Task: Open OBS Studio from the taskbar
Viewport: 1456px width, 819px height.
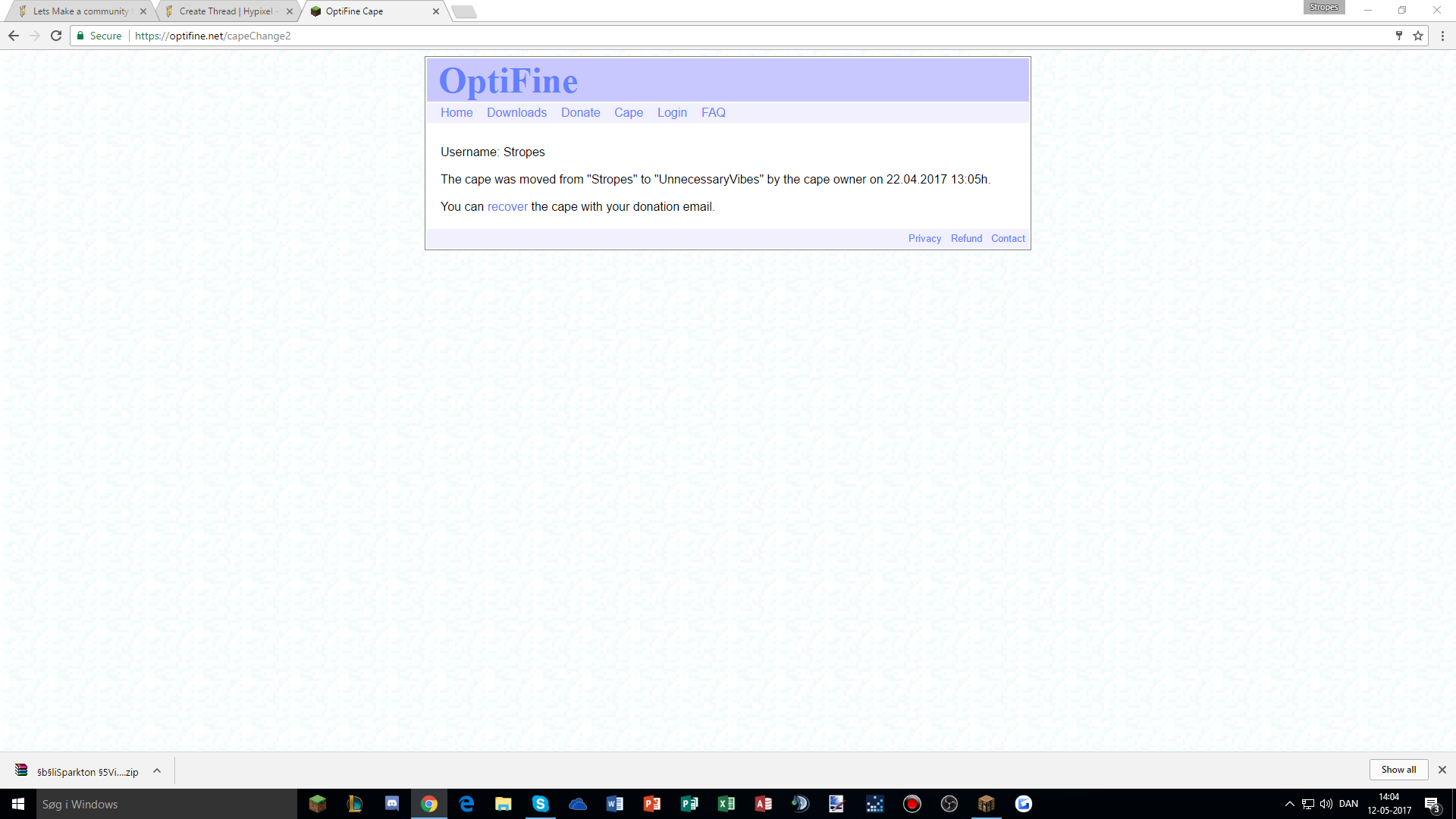Action: pyautogui.click(x=949, y=804)
